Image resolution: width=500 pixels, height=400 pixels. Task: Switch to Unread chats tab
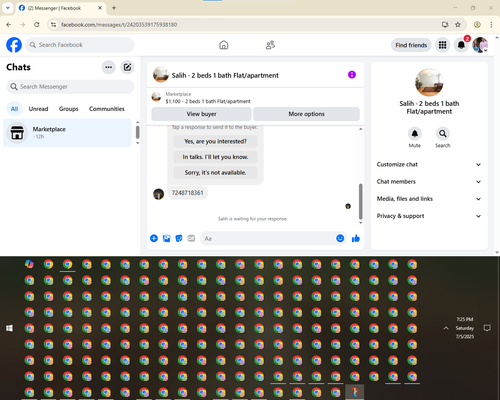click(x=38, y=109)
